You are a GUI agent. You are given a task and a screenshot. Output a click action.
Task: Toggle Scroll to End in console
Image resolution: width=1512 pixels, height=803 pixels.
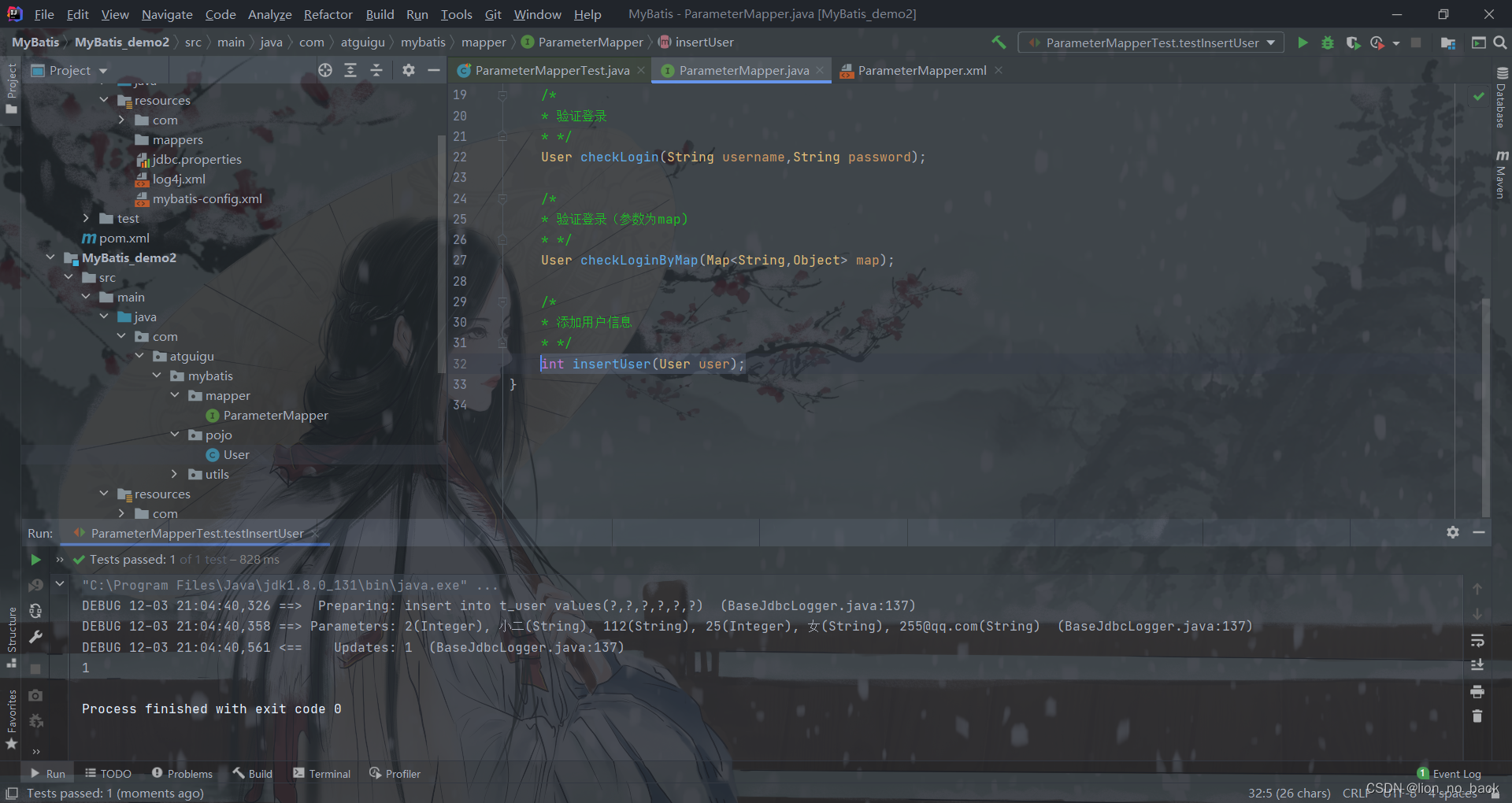pos(1477,665)
